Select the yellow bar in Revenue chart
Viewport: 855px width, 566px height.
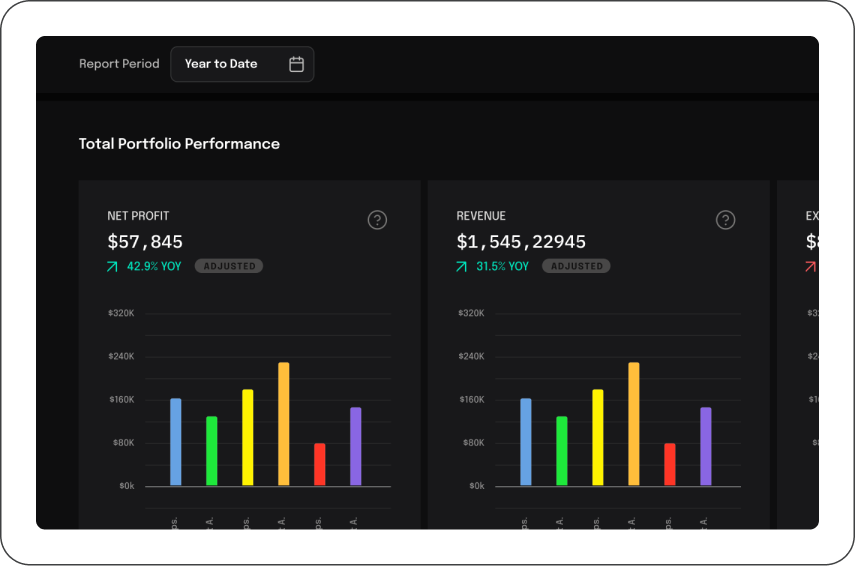click(x=598, y=437)
